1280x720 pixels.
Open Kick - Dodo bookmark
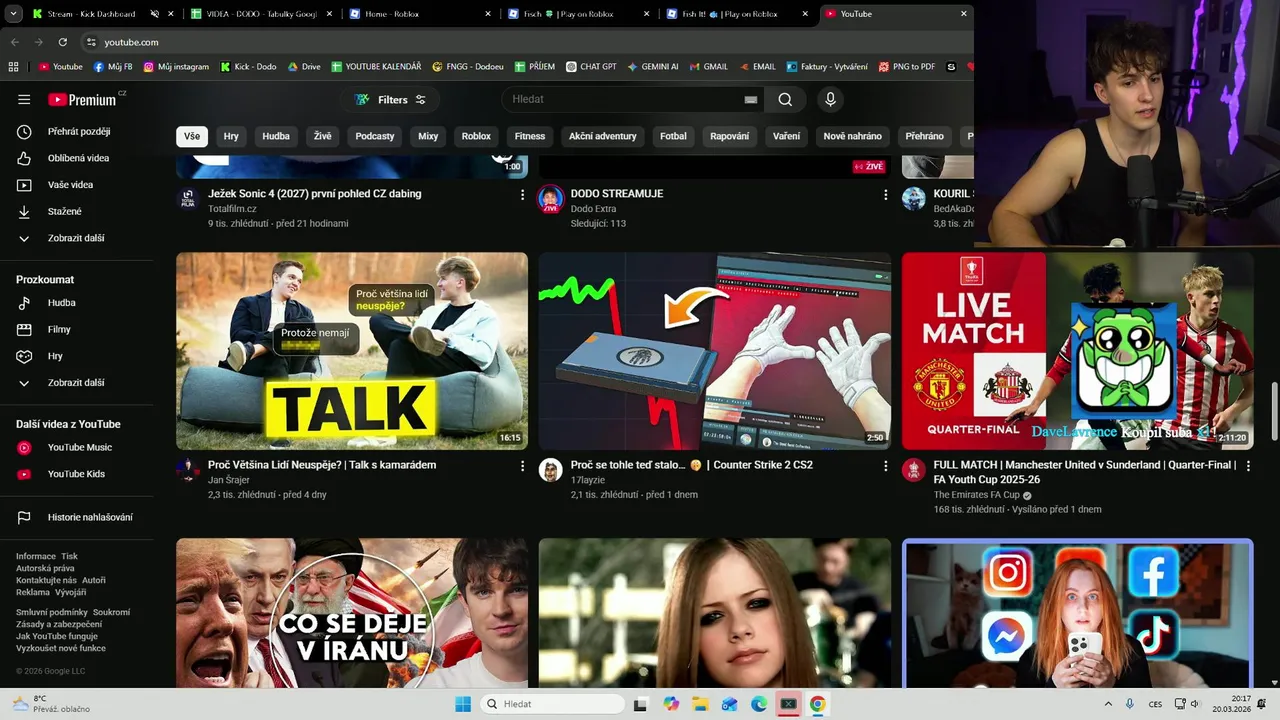[248, 67]
